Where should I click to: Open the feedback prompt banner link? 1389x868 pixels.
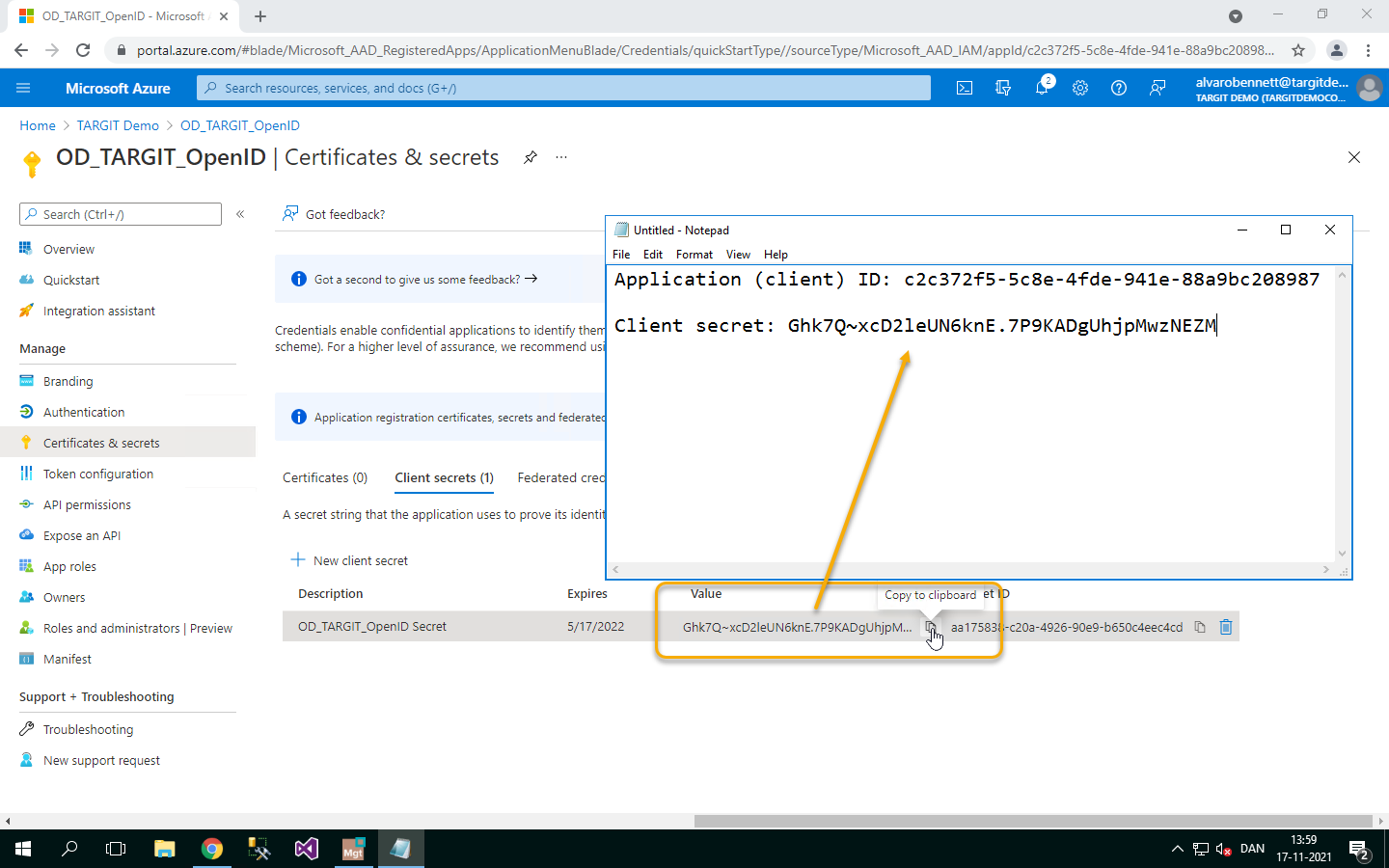click(425, 279)
